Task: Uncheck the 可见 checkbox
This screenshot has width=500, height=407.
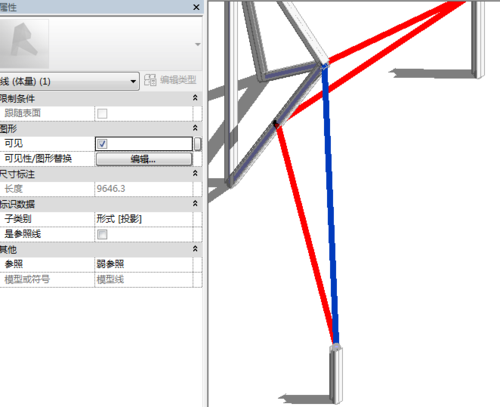Action: [x=102, y=144]
